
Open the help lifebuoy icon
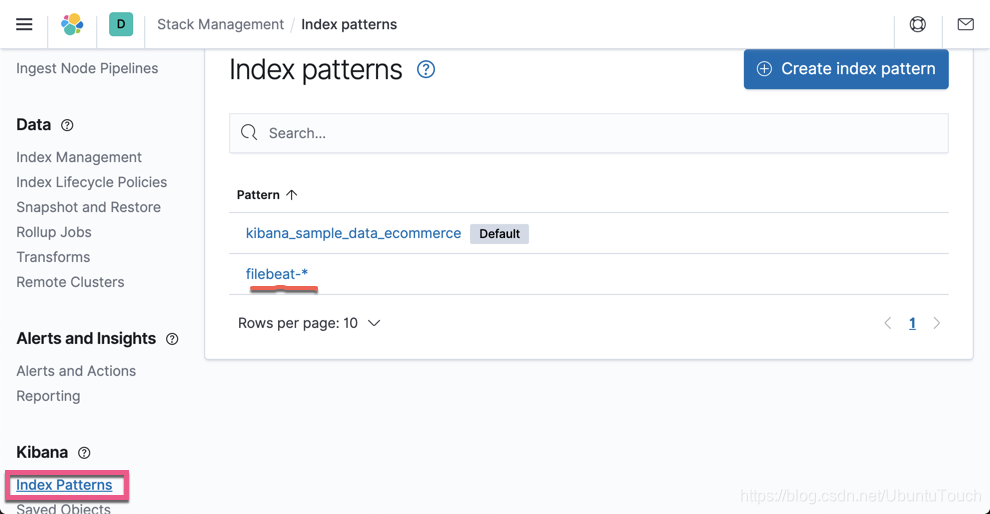(x=917, y=24)
